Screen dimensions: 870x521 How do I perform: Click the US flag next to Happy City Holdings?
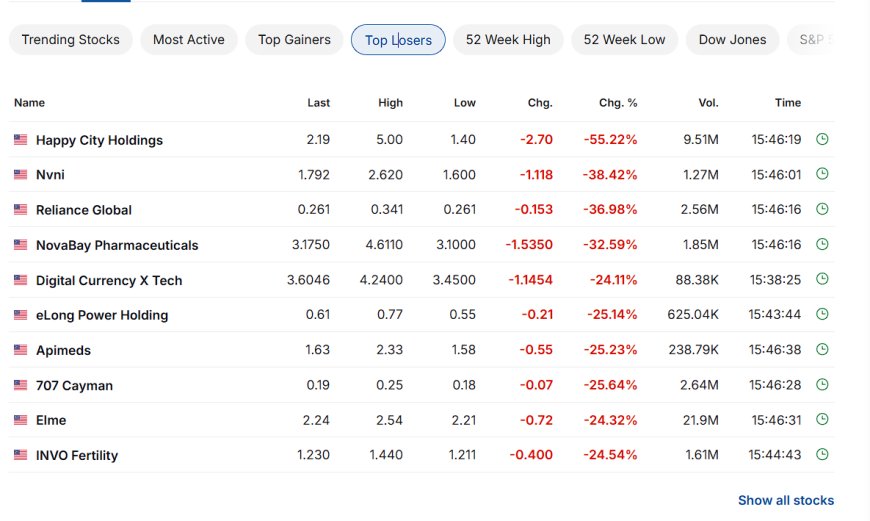pos(21,139)
